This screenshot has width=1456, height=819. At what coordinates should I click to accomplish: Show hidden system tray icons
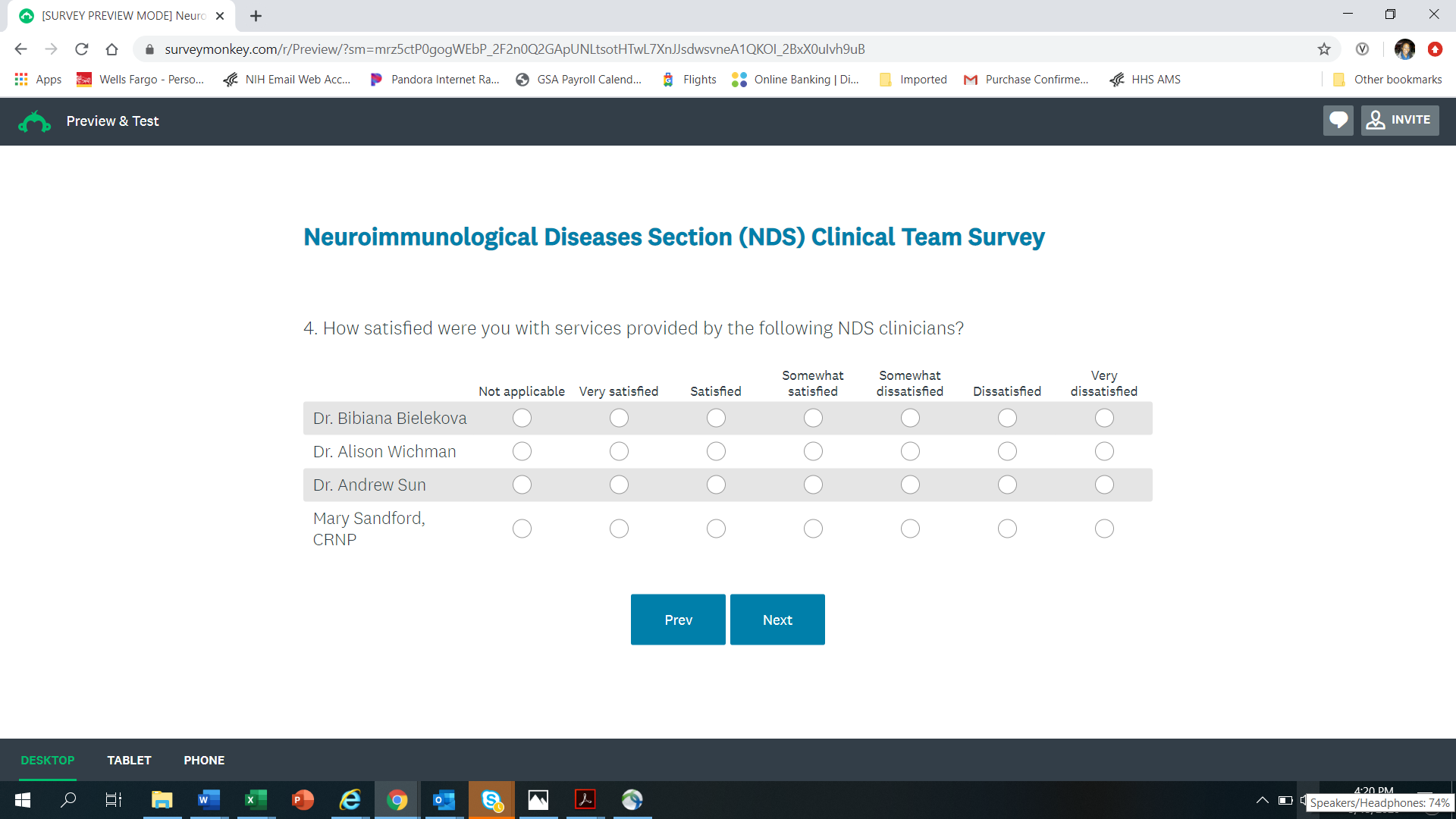[1262, 800]
